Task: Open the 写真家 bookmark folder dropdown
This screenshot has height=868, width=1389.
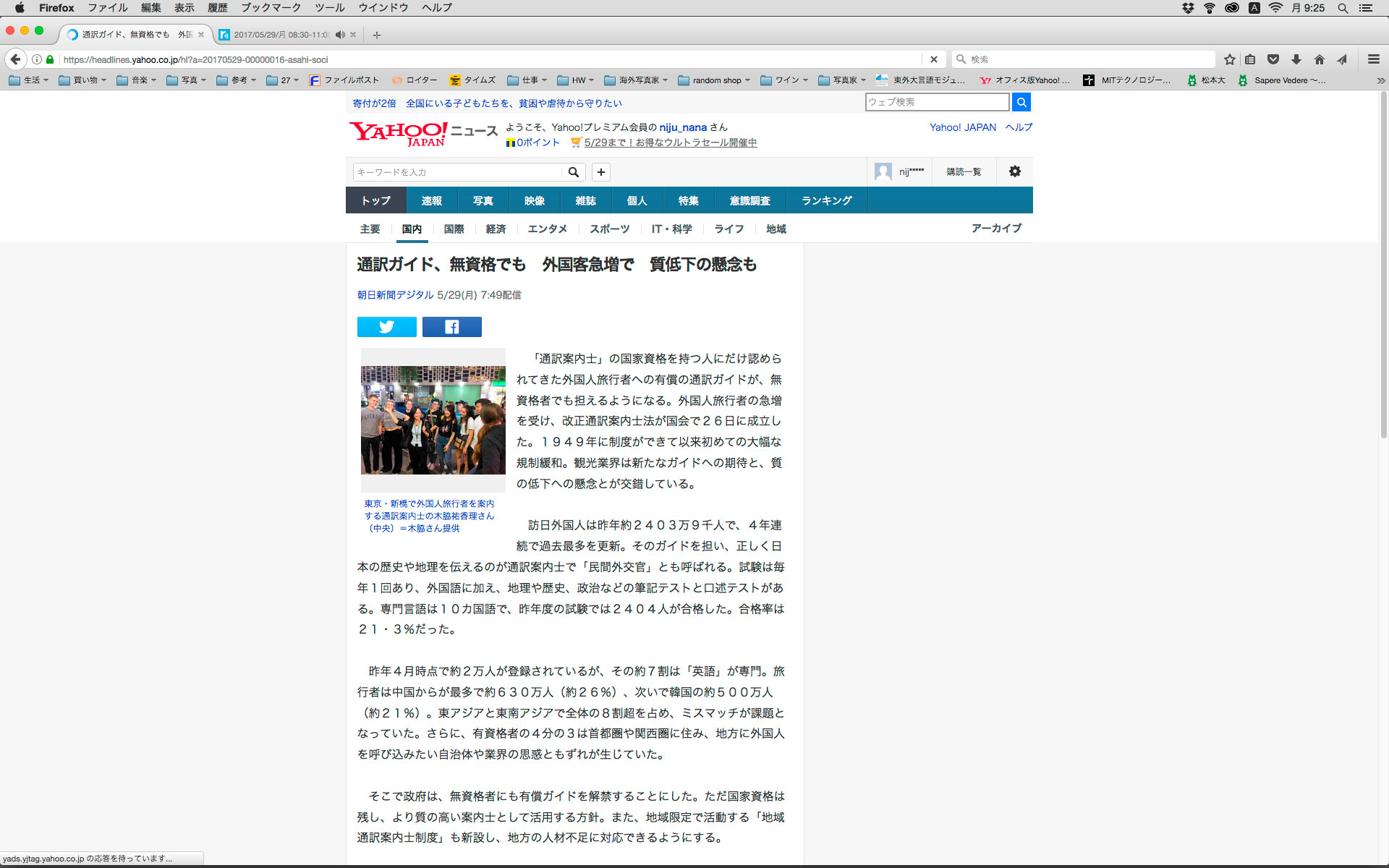Action: click(x=842, y=80)
